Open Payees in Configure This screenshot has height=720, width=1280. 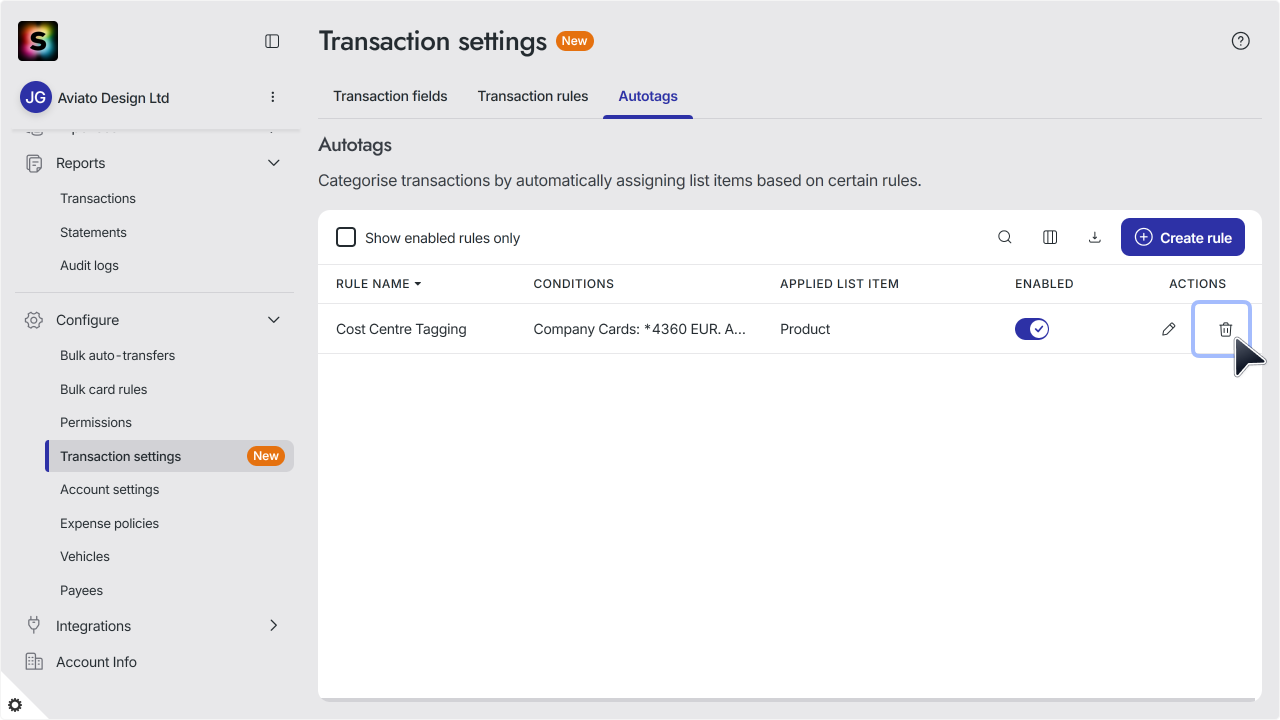81,590
